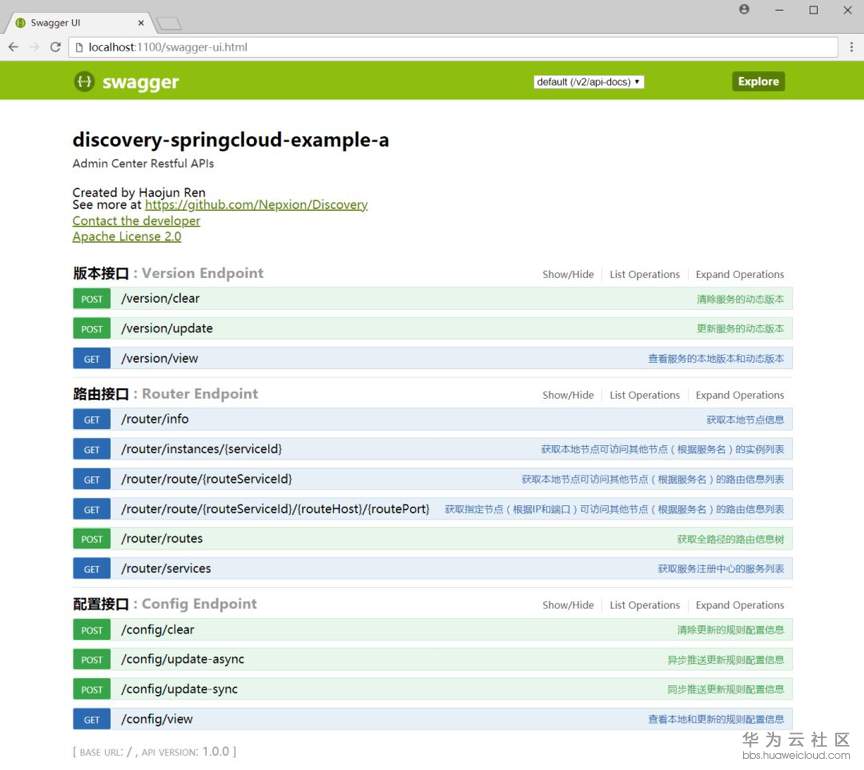Click List Operations for Version Endpoint
Image resolution: width=864 pixels, height=770 pixels.
[x=644, y=274]
